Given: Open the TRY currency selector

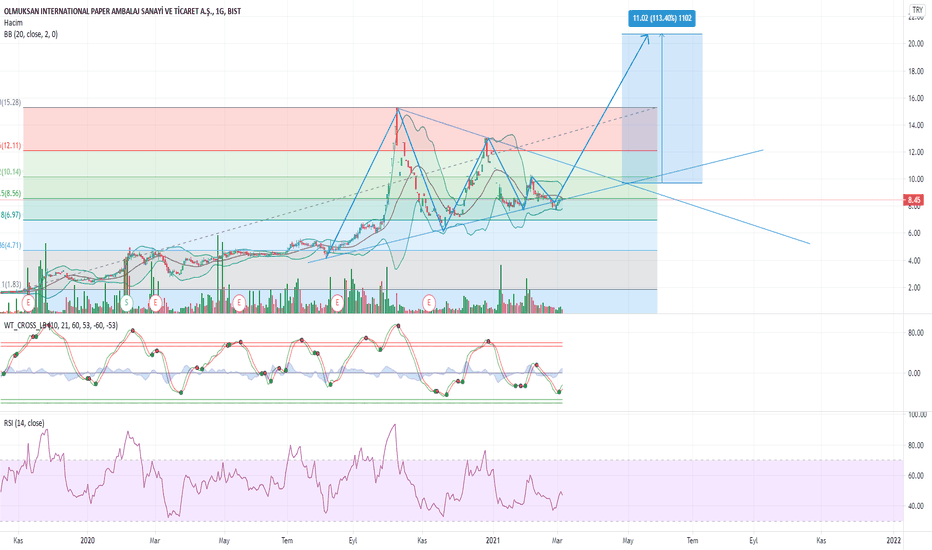Looking at the screenshot, I should pyautogui.click(x=917, y=10).
